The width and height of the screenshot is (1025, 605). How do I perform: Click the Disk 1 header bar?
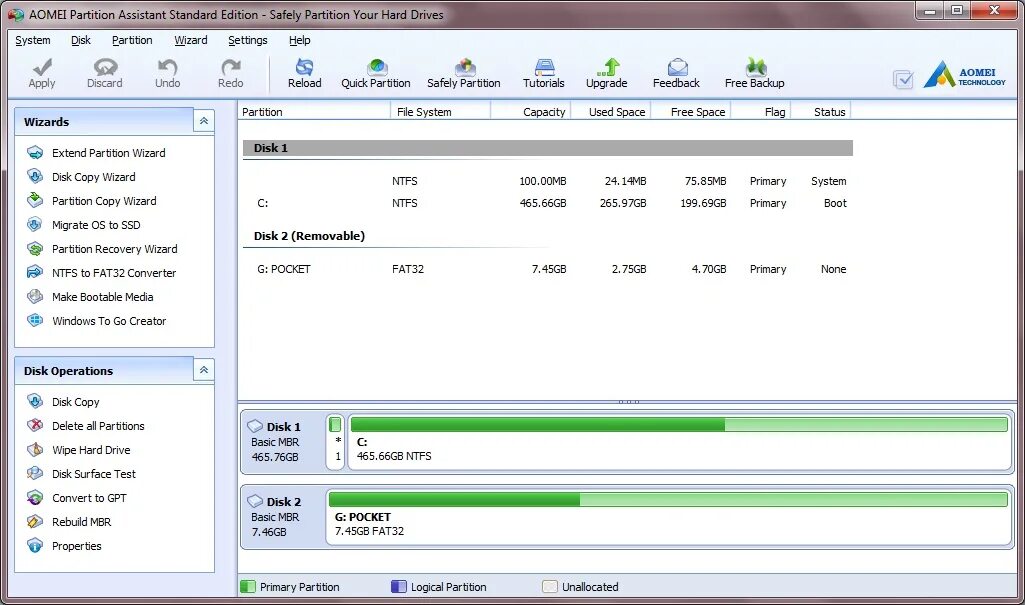[x=548, y=148]
